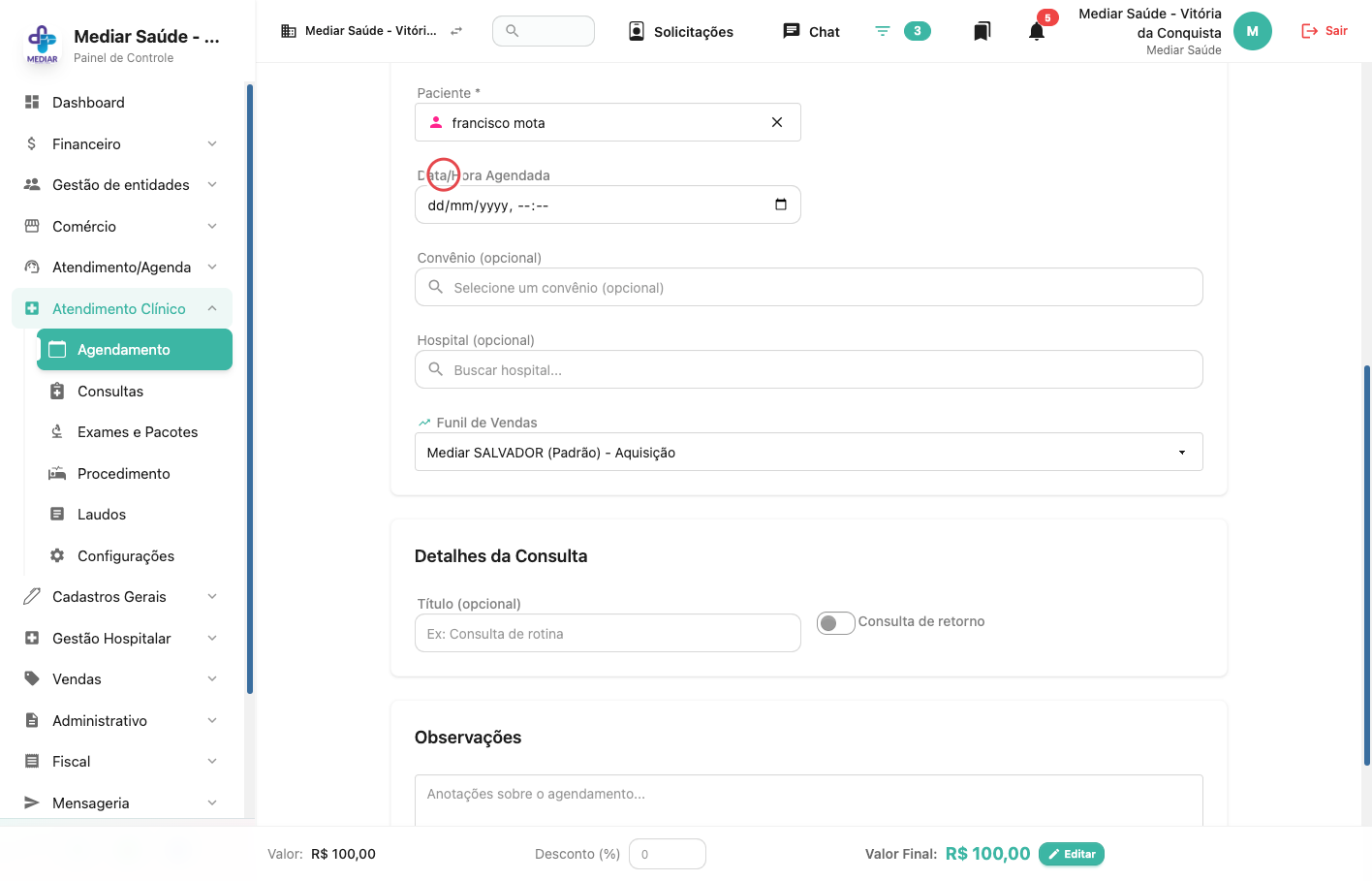This screenshot has height=881, width=1372.
Task: Click the notification bell icon
Action: point(1037,31)
